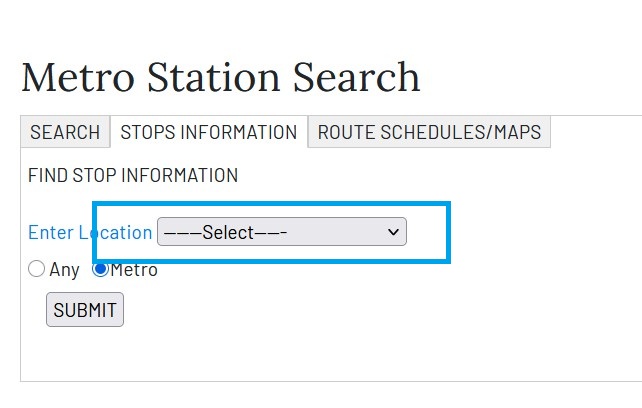The image size is (642, 408).
Task: Click the "Metro" option label text
Action: pos(134,269)
